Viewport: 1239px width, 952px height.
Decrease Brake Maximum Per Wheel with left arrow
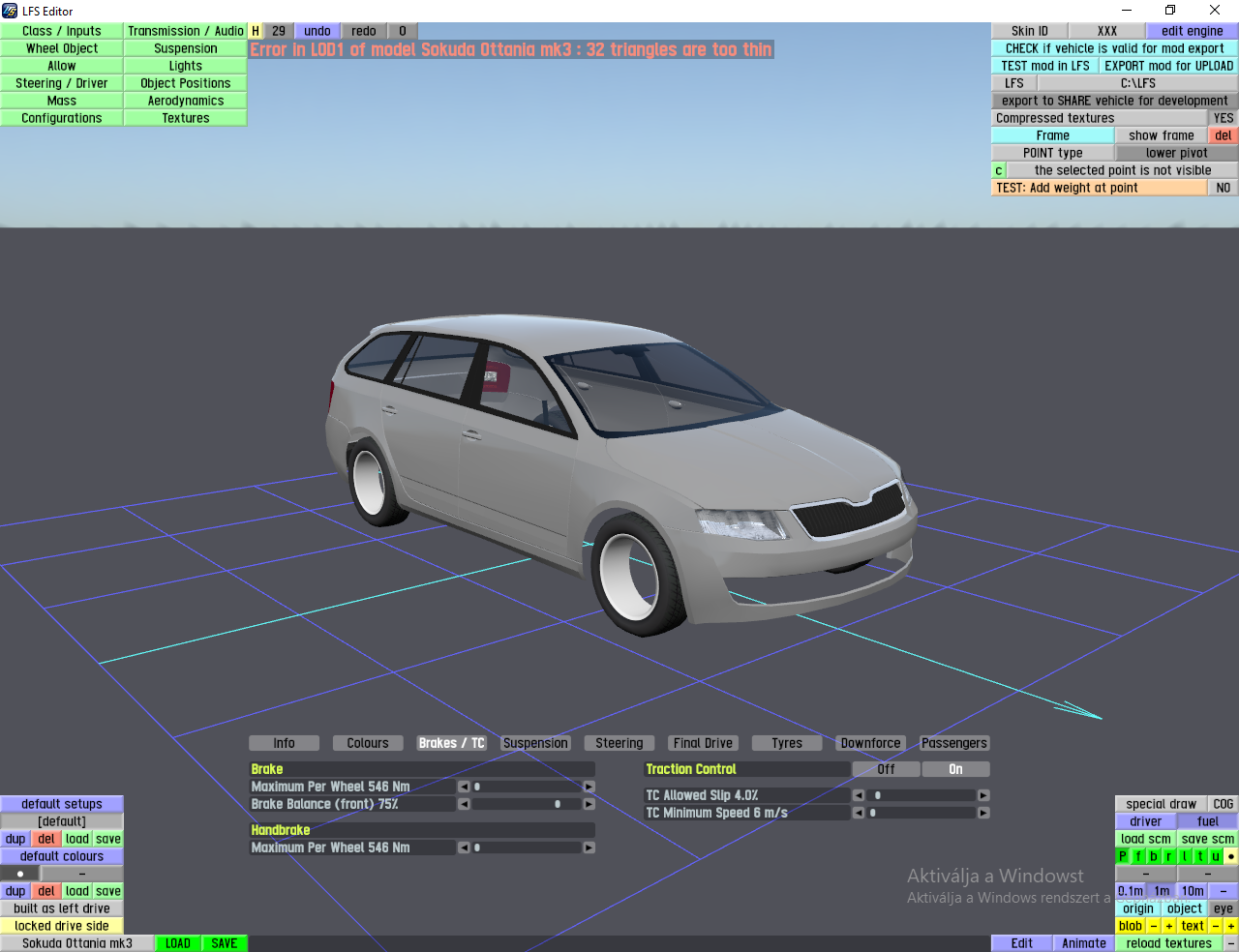(464, 787)
